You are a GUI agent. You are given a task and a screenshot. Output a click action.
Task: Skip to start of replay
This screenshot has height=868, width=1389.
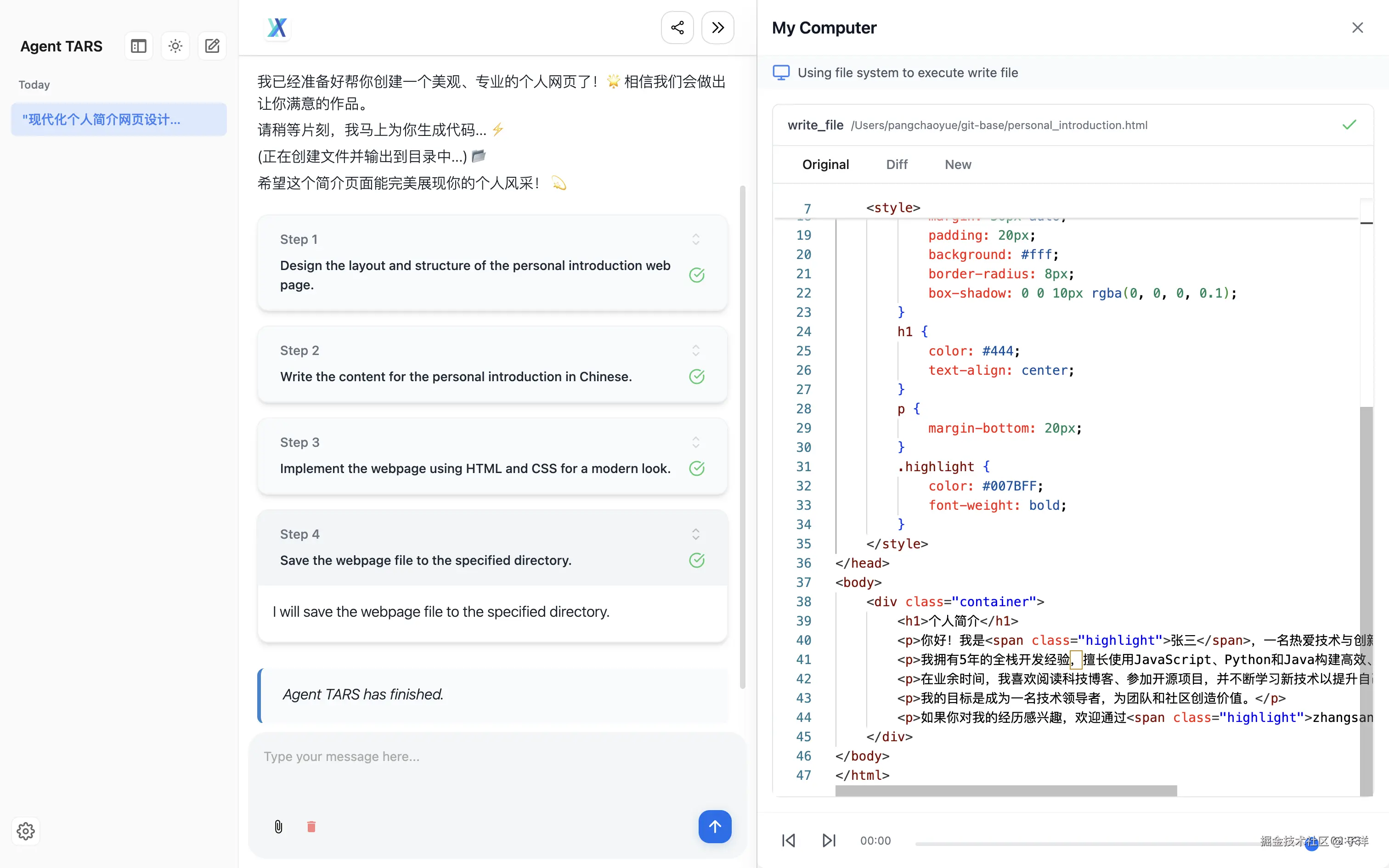pyautogui.click(x=789, y=840)
